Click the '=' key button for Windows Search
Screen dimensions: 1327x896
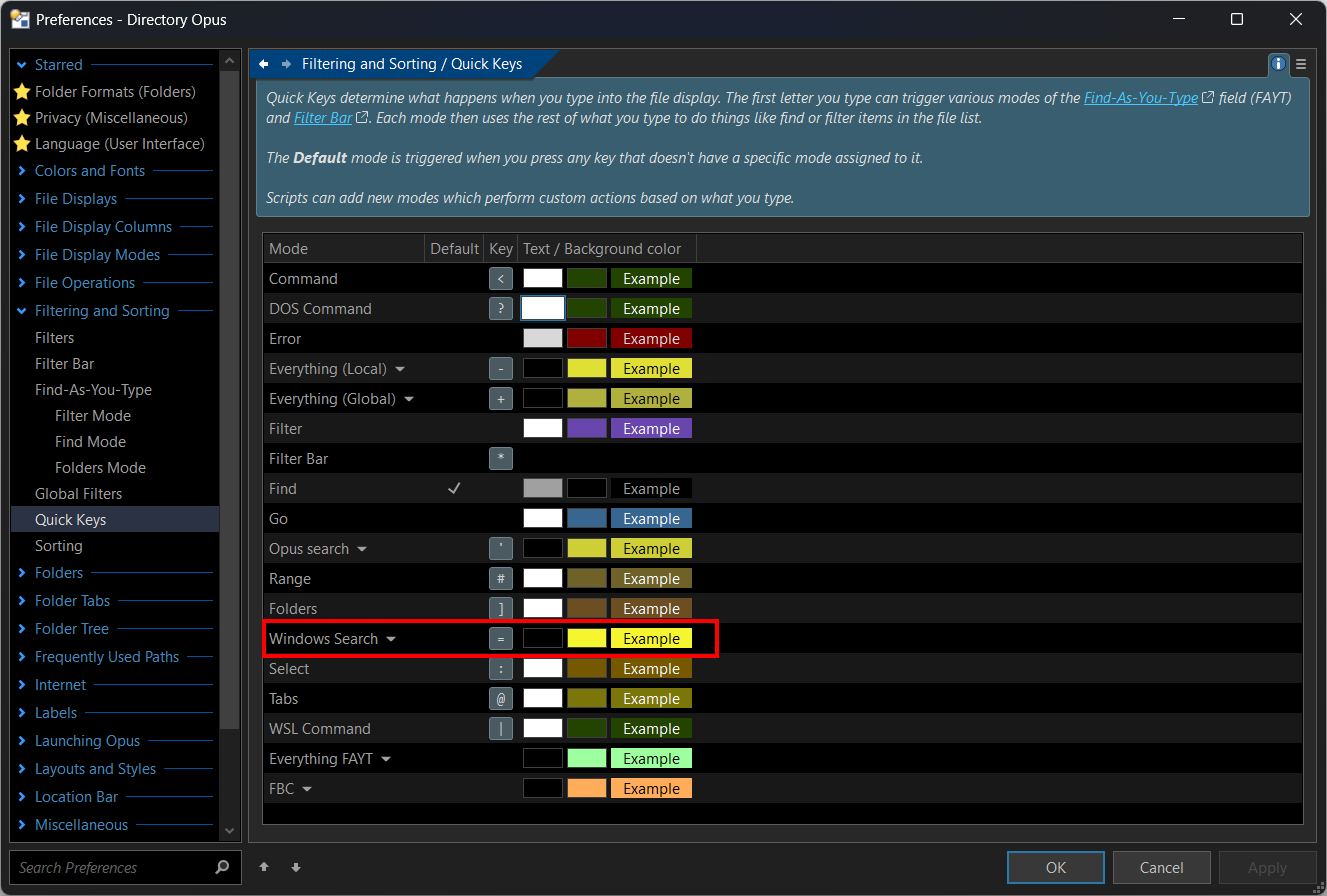[x=501, y=638]
